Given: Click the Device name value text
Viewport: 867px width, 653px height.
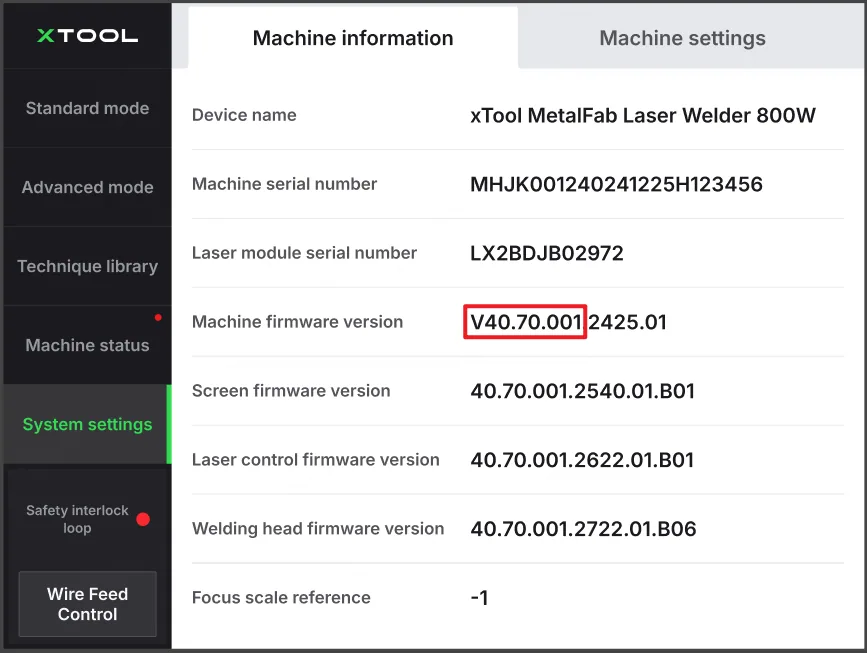Looking at the screenshot, I should 643,116.
